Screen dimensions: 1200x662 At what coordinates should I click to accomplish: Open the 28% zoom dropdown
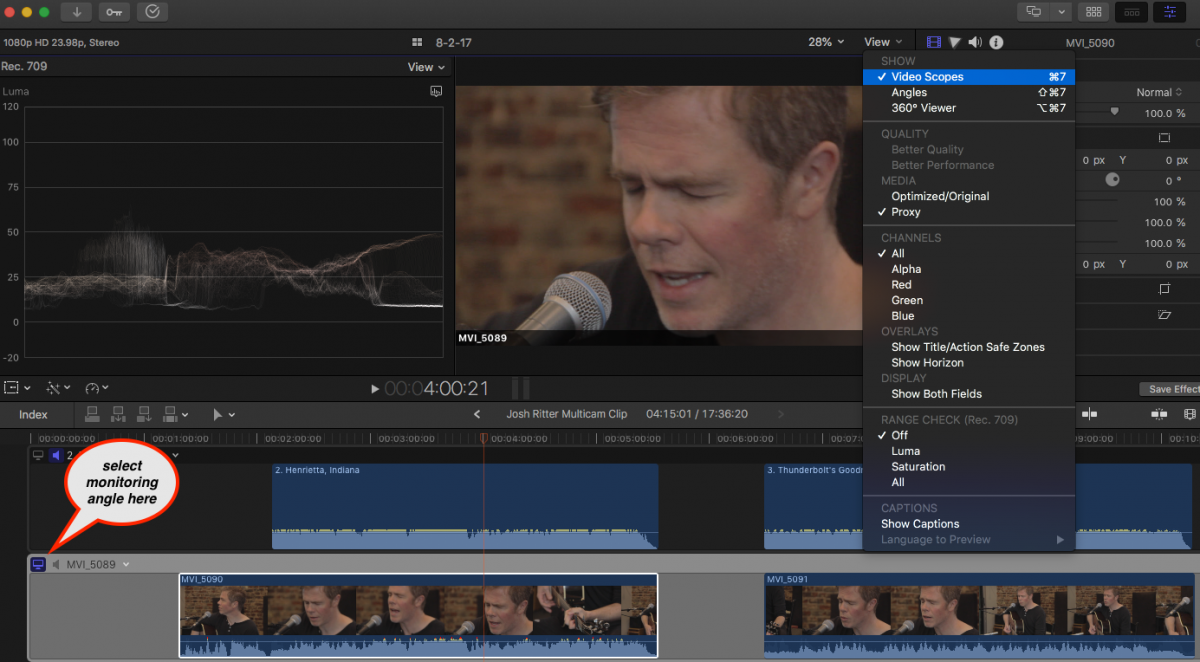[826, 42]
